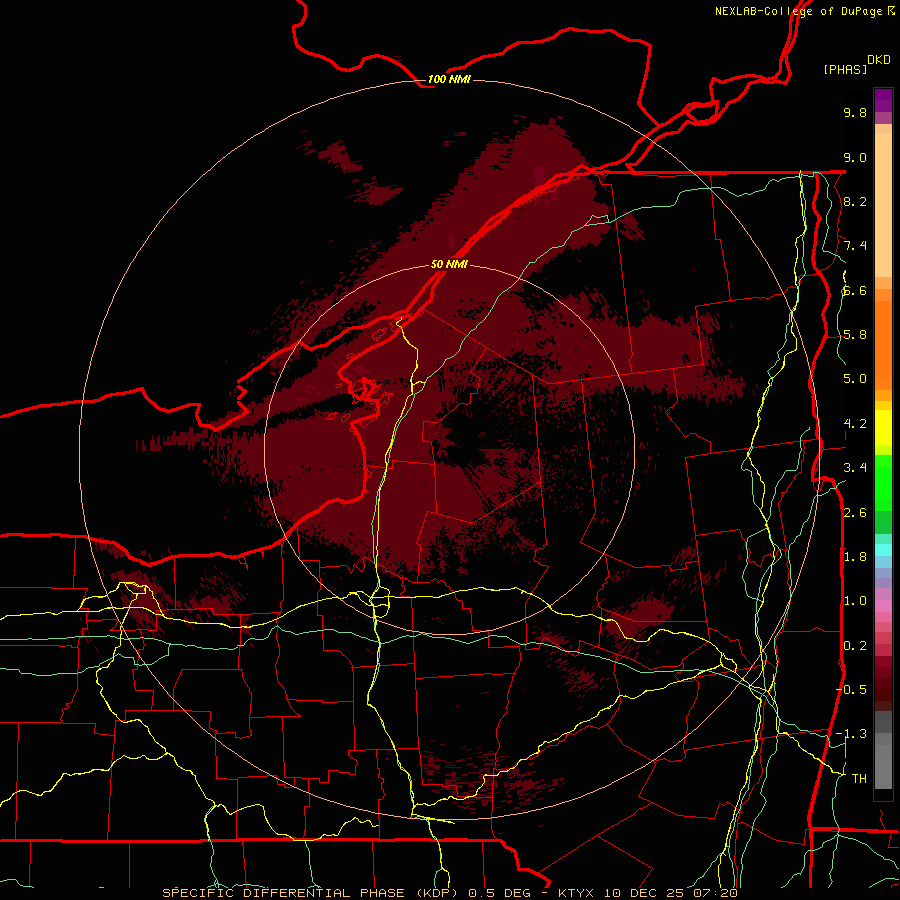This screenshot has width=900, height=900.
Task: Click the 4.2 value on the scale
Action: [x=855, y=424]
